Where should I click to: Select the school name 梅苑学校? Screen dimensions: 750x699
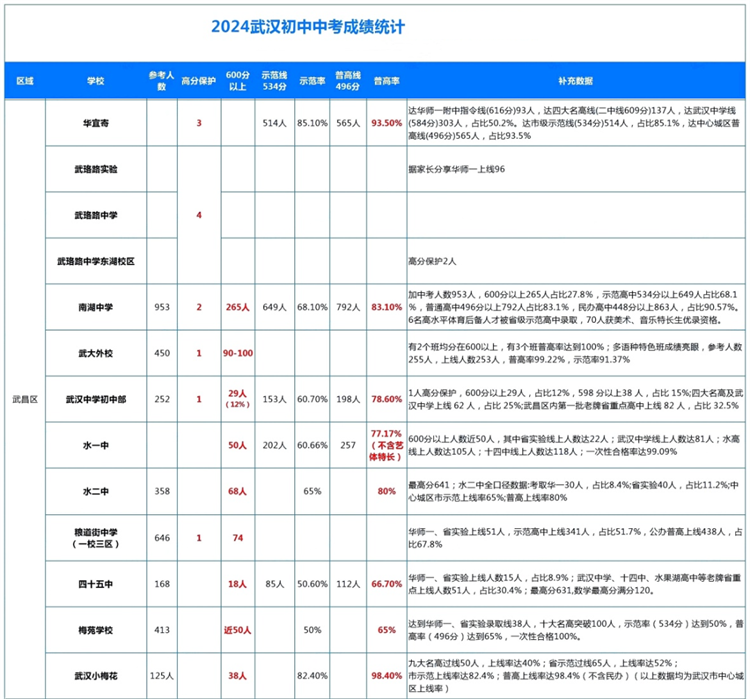click(x=96, y=630)
